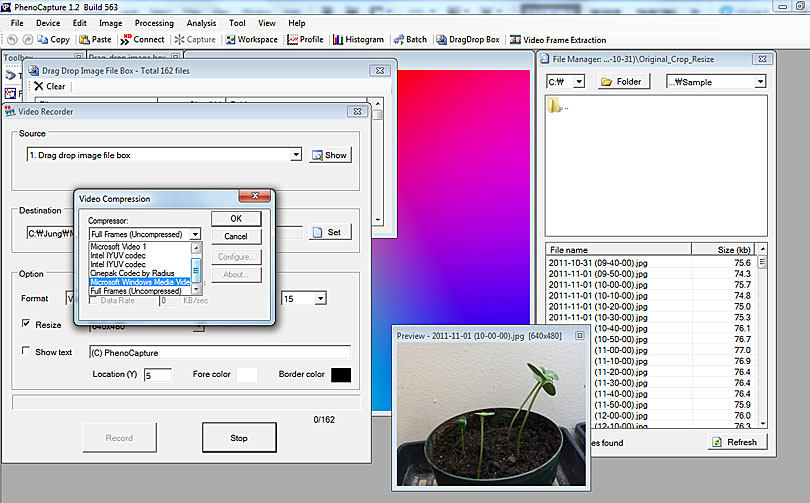
Task: Click the Connect device icon
Action: point(142,40)
